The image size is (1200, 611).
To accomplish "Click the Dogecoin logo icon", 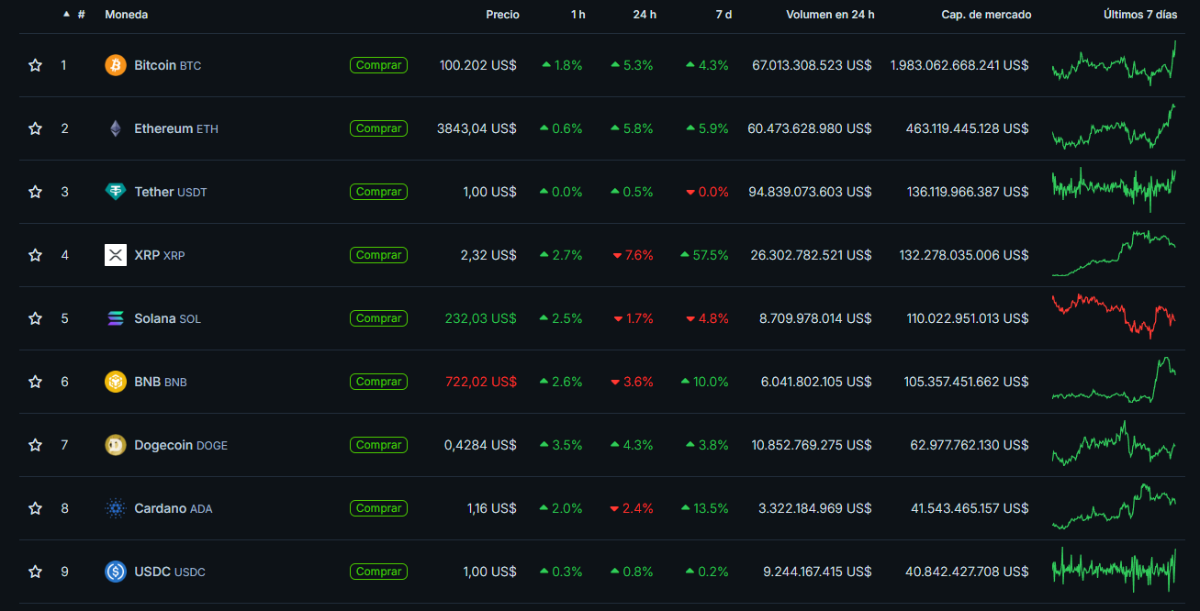I will coord(116,445).
